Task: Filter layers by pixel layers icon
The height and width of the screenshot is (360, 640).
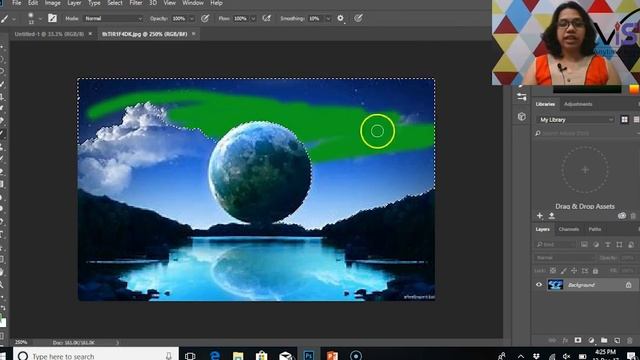Action: pos(584,244)
